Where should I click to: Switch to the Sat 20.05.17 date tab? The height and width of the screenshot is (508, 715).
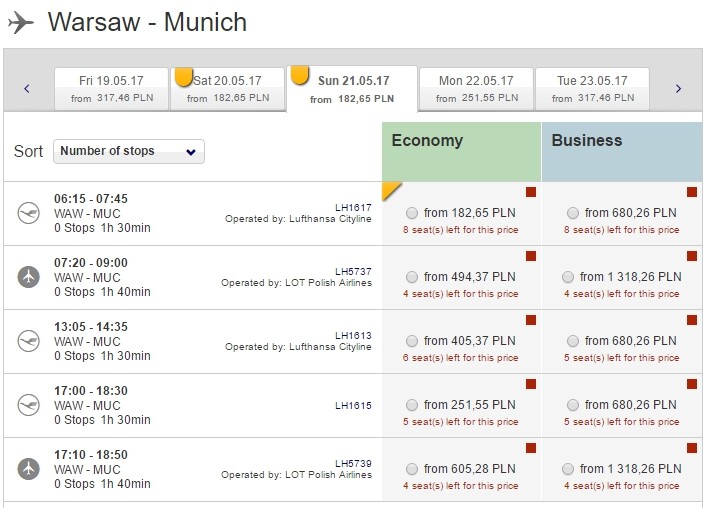[x=228, y=89]
